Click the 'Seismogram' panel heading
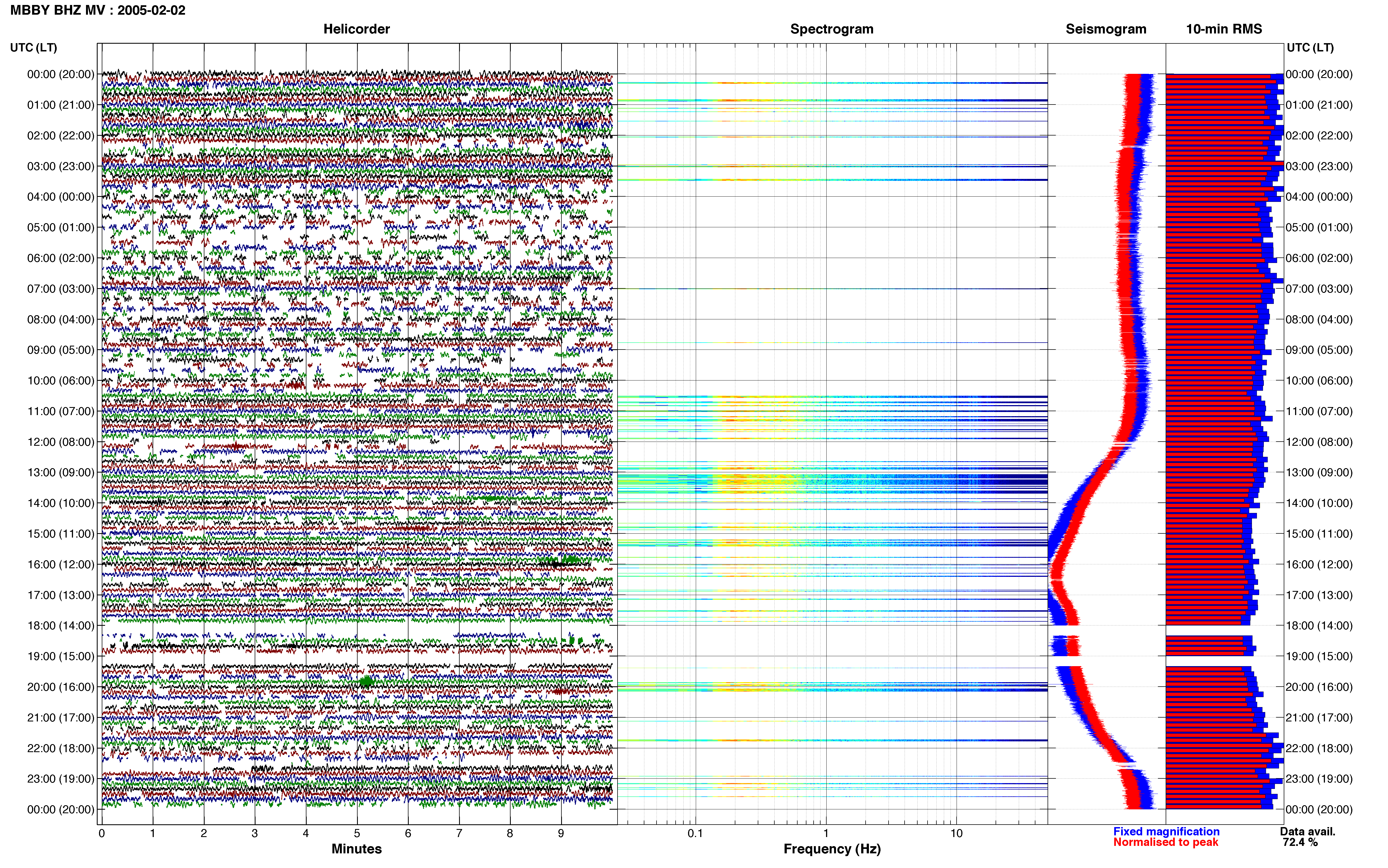The width and height of the screenshot is (1388, 868). click(1106, 29)
